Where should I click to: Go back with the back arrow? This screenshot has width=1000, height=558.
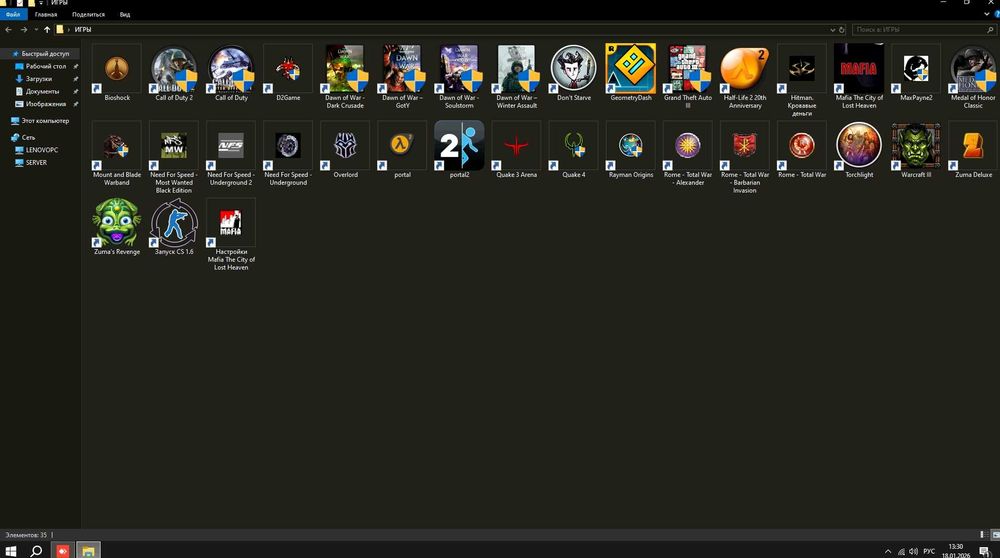point(8,29)
